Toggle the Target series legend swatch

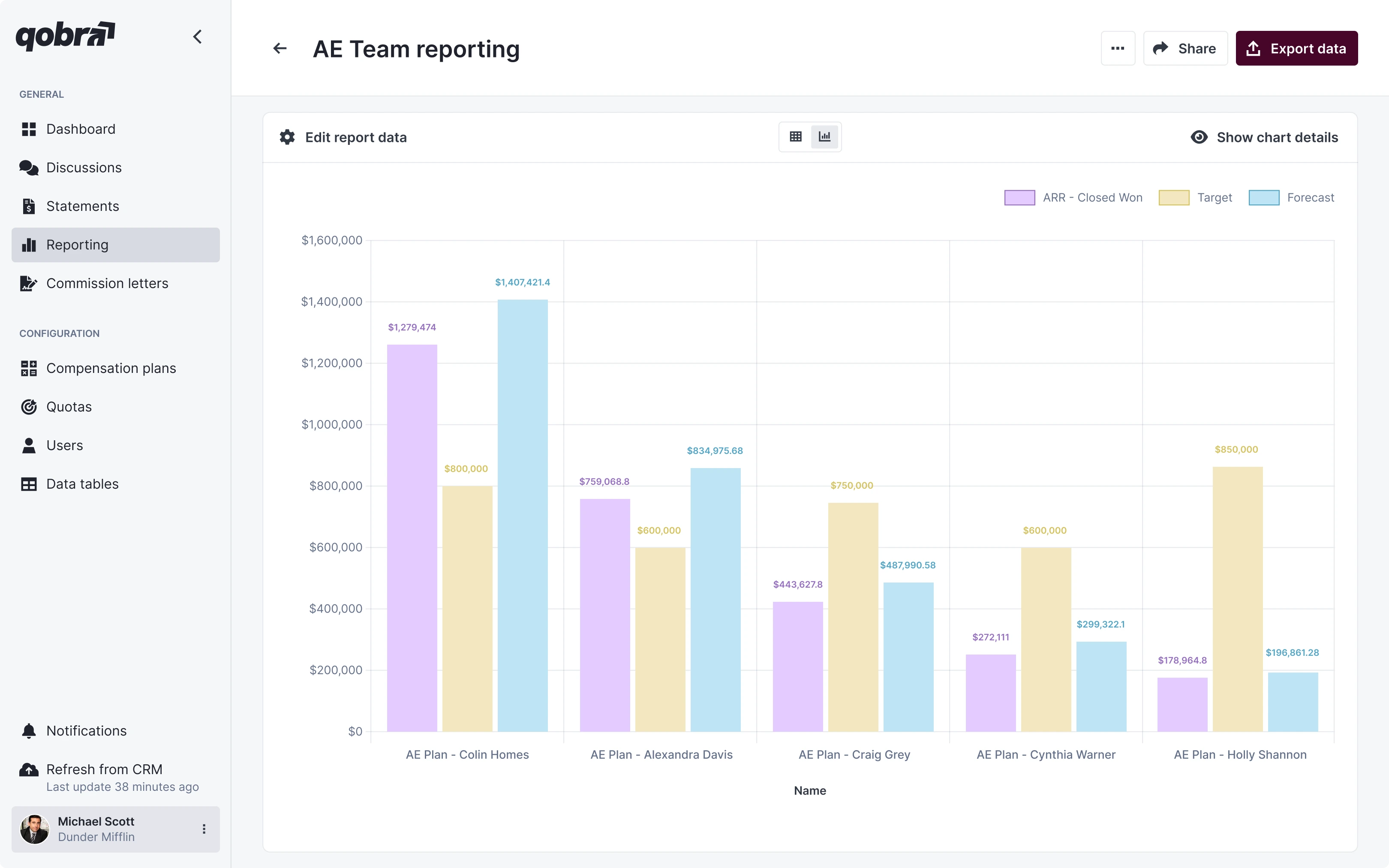(x=1174, y=198)
